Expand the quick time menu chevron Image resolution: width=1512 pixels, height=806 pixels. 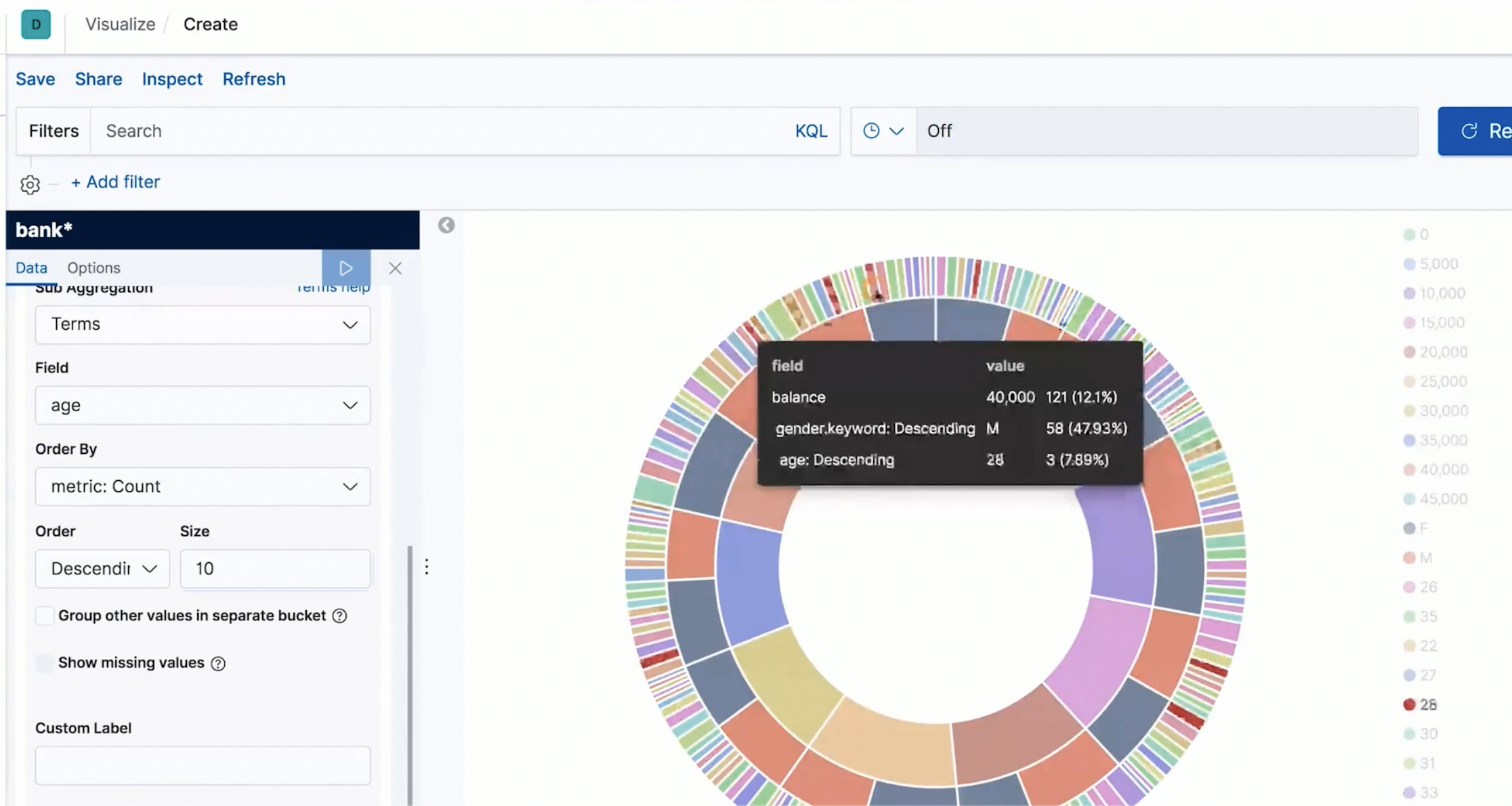tap(896, 131)
